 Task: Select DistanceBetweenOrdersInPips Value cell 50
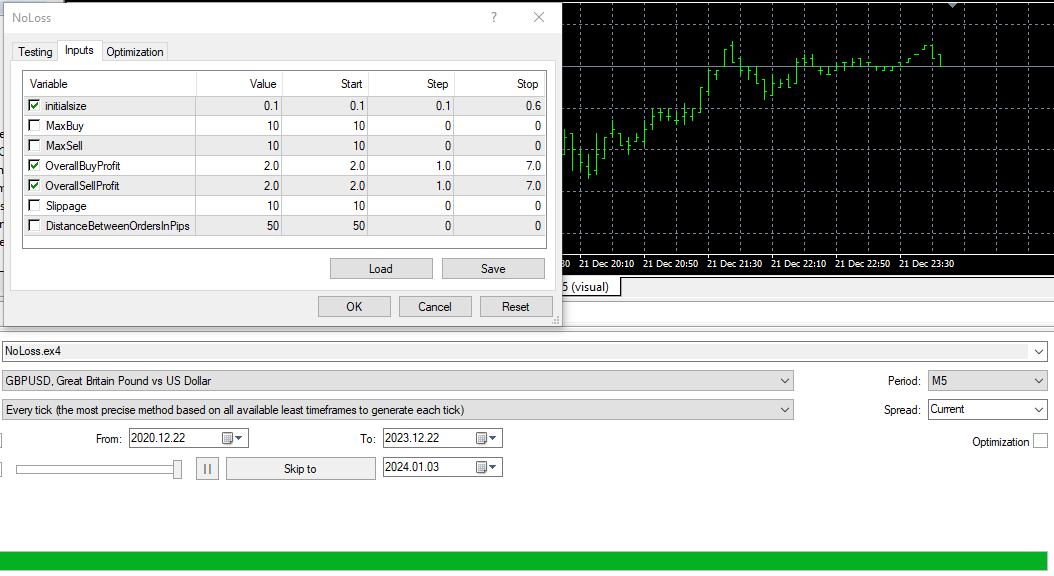239,226
